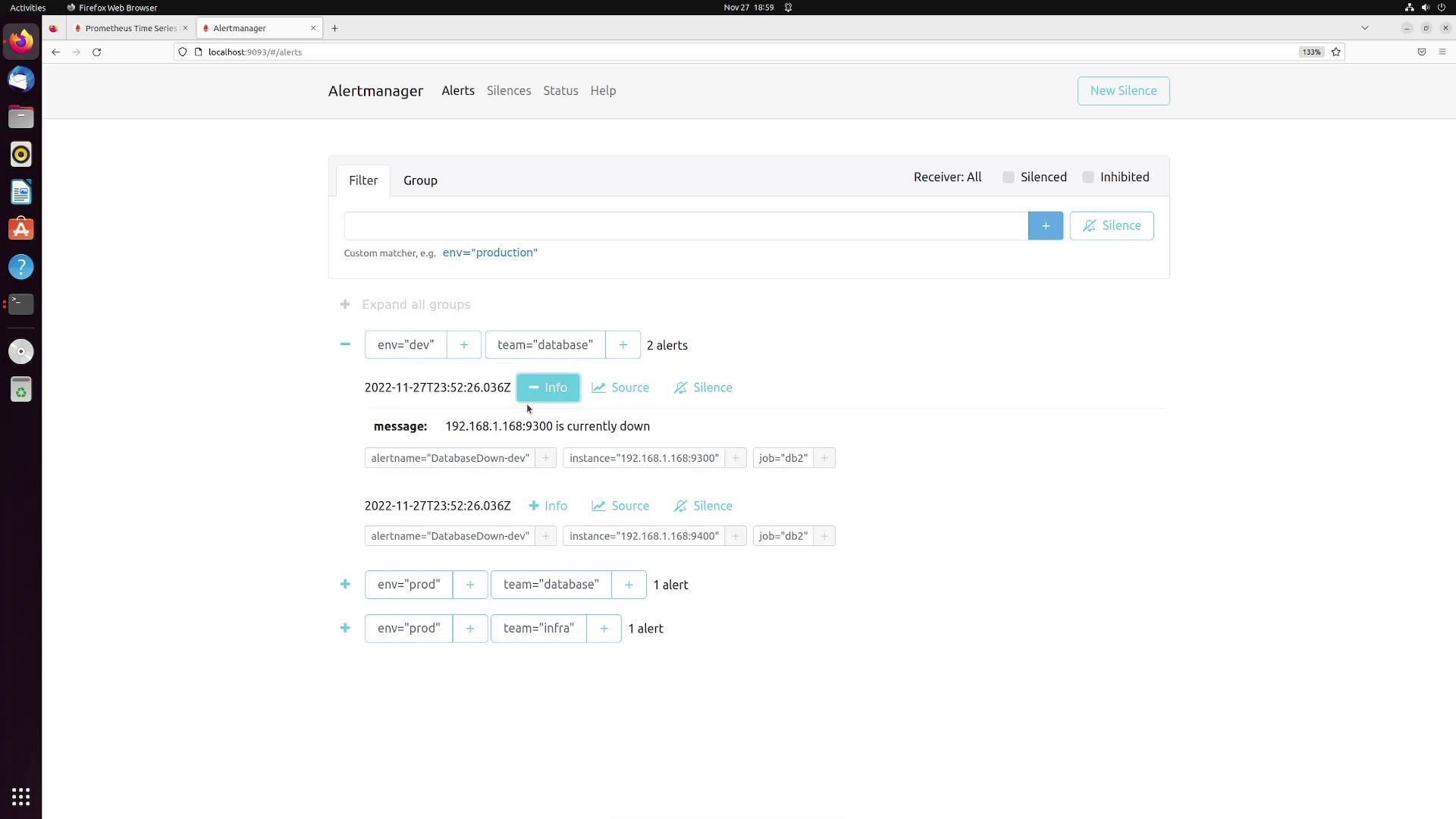Screen dimensions: 1456x819
Task: Click the Silence button beside the filter input
Action: [1111, 226]
